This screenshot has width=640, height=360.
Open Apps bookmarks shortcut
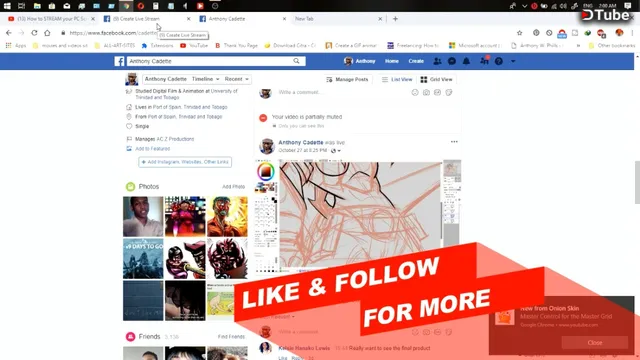16,46
